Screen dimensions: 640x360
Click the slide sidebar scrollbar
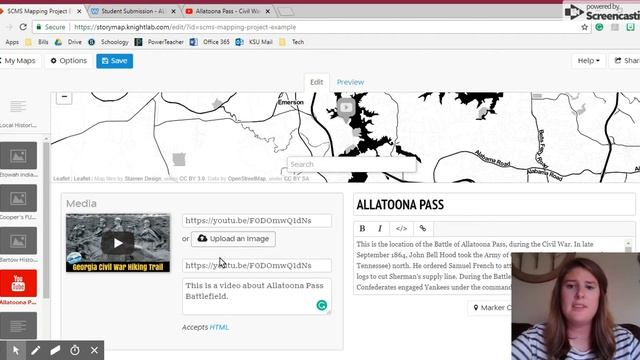[46, 220]
